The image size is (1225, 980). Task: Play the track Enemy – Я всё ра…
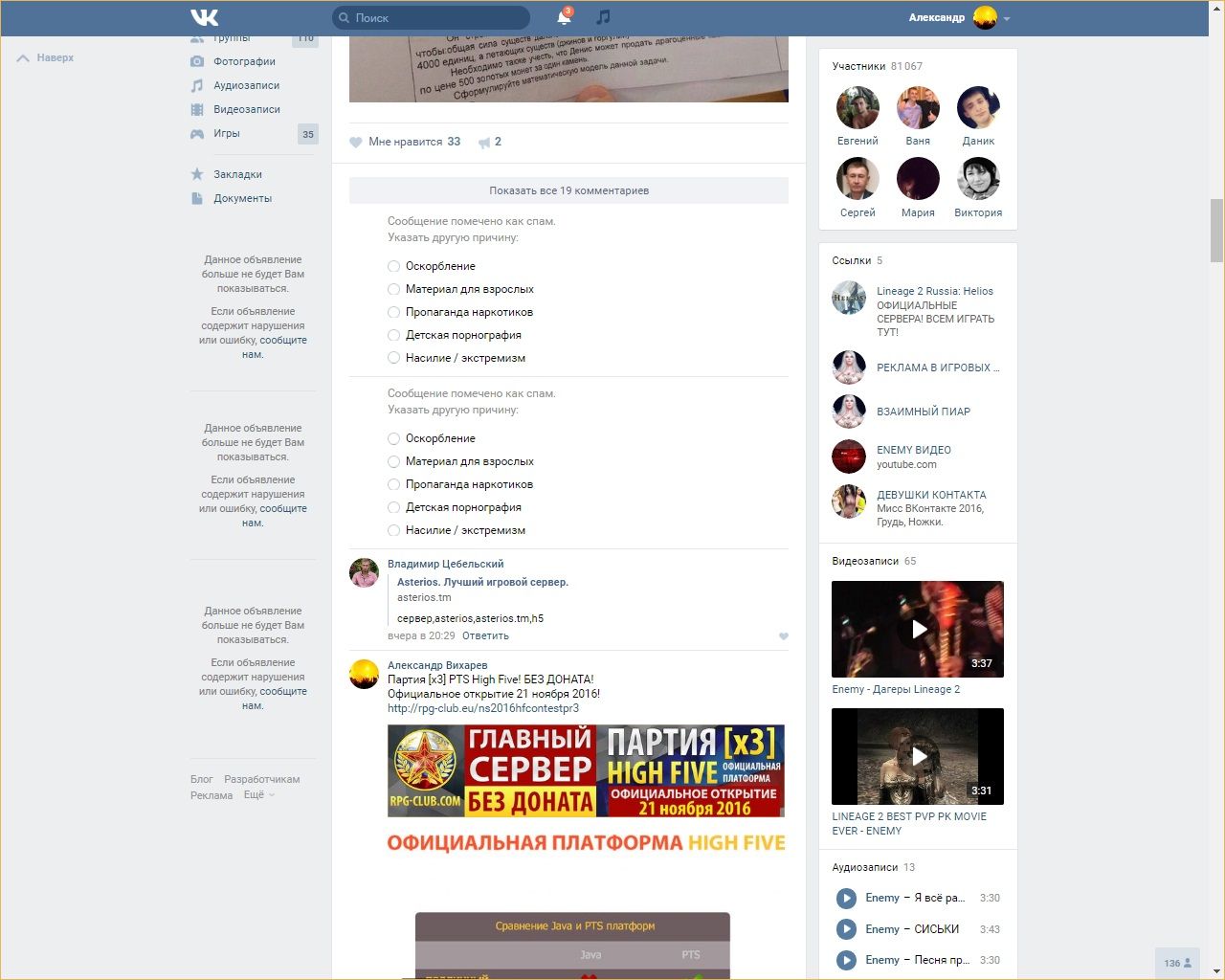click(x=846, y=898)
